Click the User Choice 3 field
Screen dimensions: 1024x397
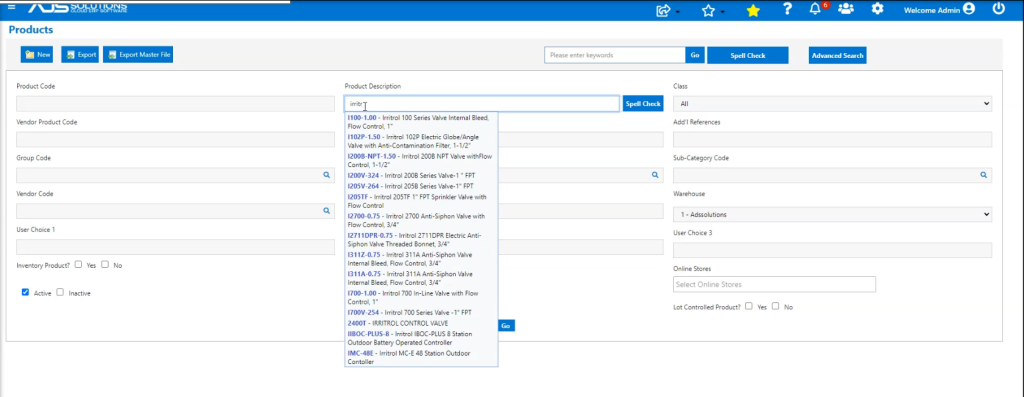pos(832,250)
